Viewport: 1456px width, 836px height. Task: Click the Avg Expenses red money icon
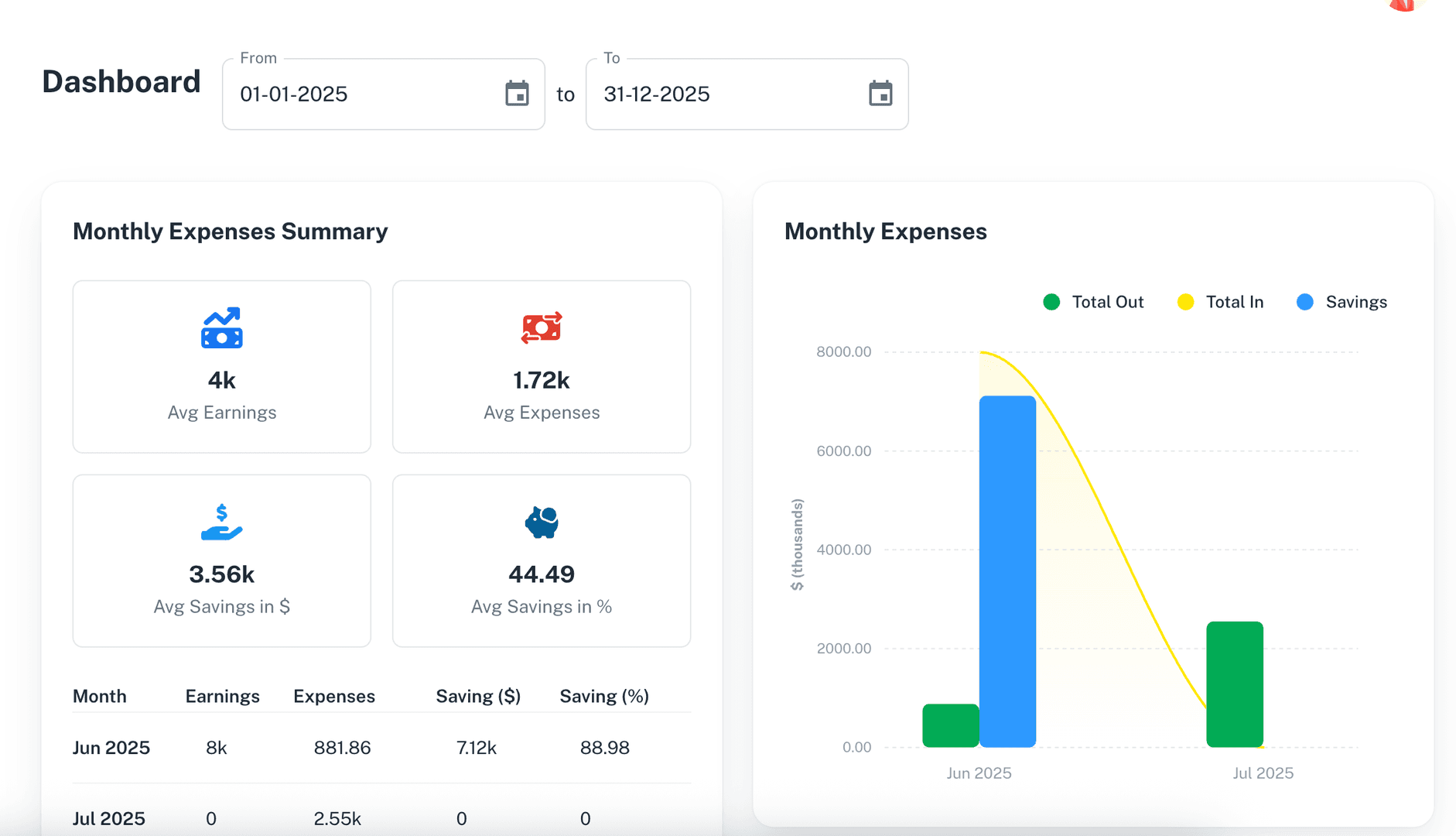pyautogui.click(x=542, y=328)
